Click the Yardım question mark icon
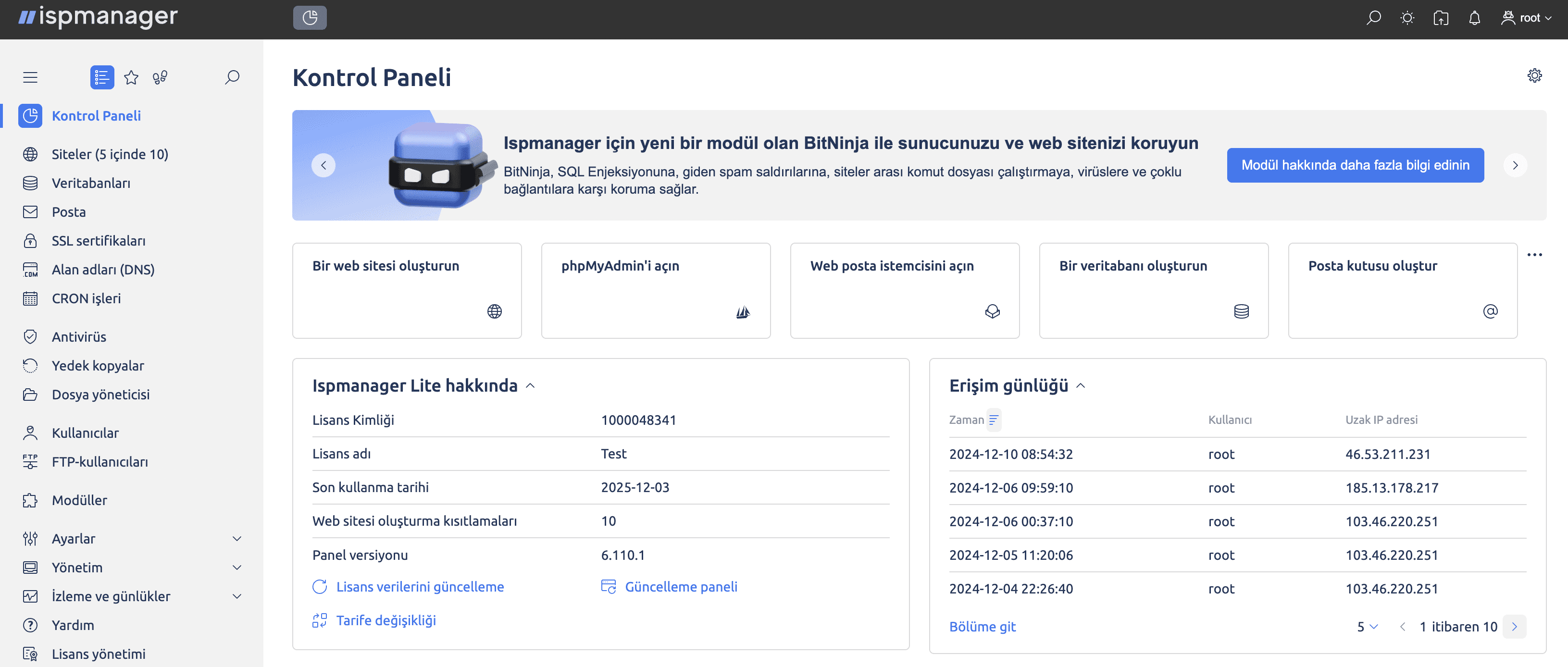 click(x=30, y=626)
